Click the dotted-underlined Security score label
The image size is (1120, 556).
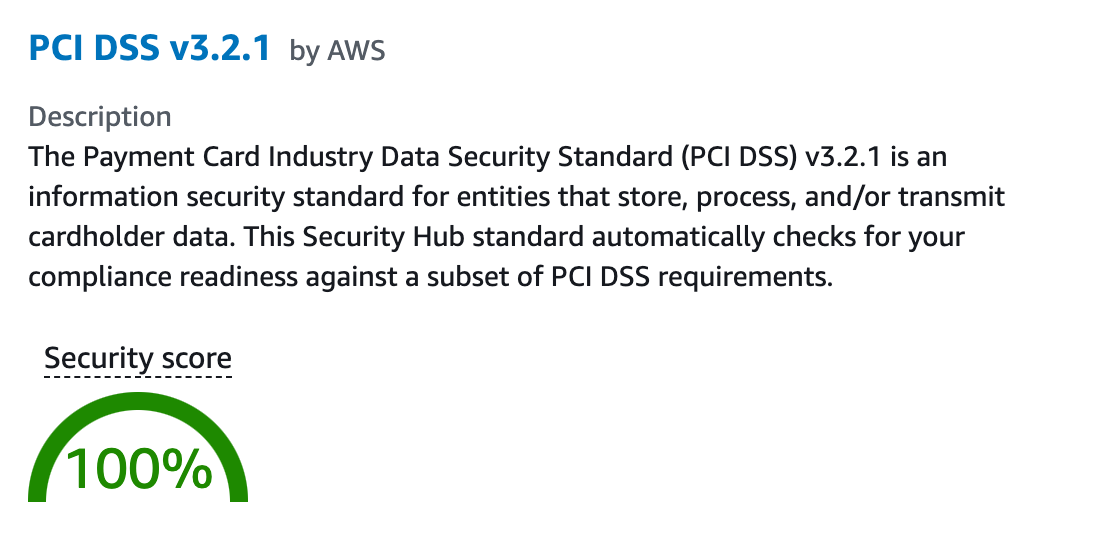tap(138, 359)
